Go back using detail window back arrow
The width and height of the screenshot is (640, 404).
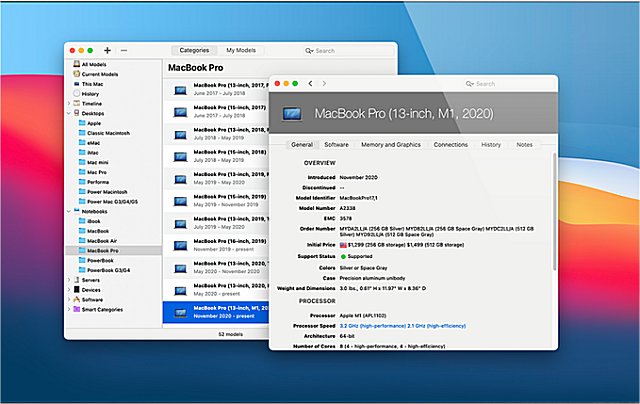pyautogui.click(x=311, y=83)
